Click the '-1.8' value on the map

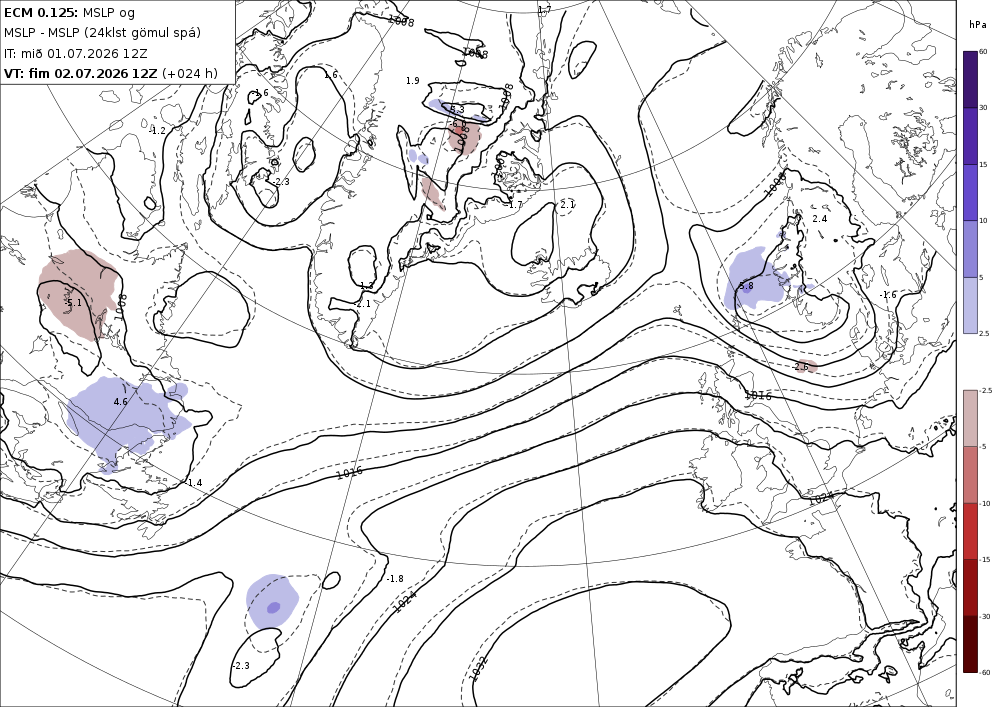(x=395, y=579)
